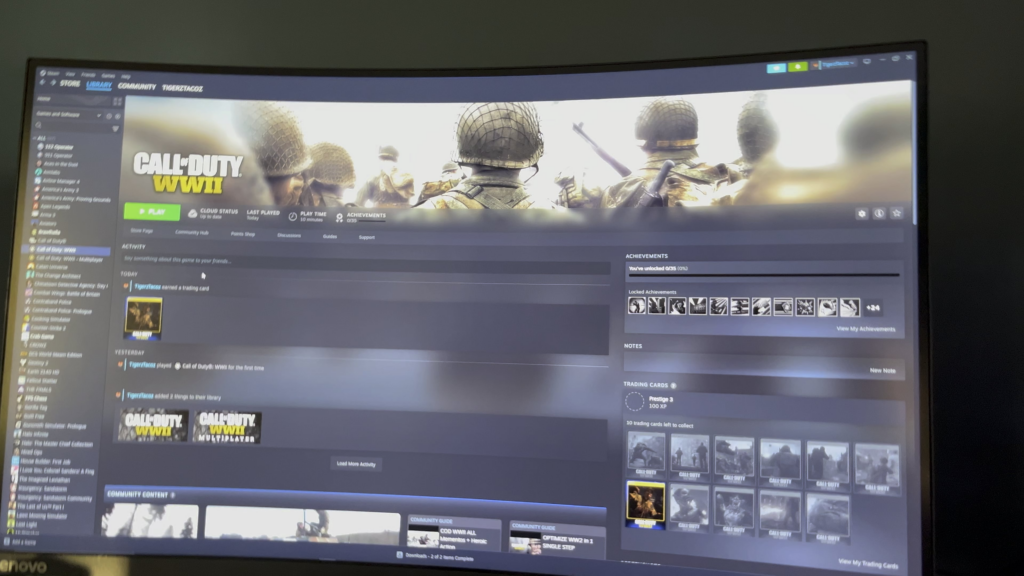The height and width of the screenshot is (576, 1024).
Task: Open the Guides link
Action: (x=330, y=236)
